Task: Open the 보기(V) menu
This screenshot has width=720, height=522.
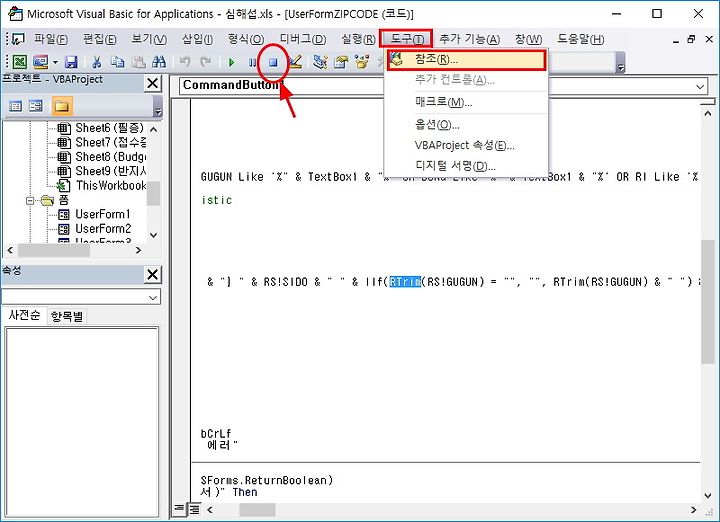Action: tap(149, 39)
